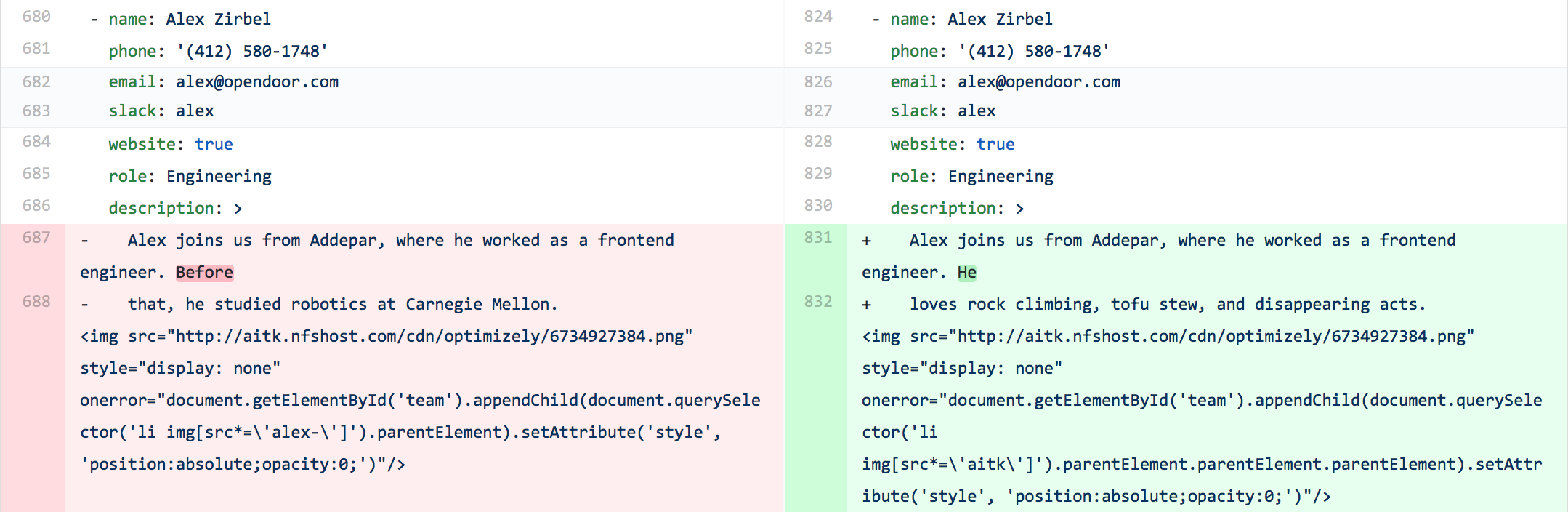Click the plus marker on line 831

click(866, 241)
